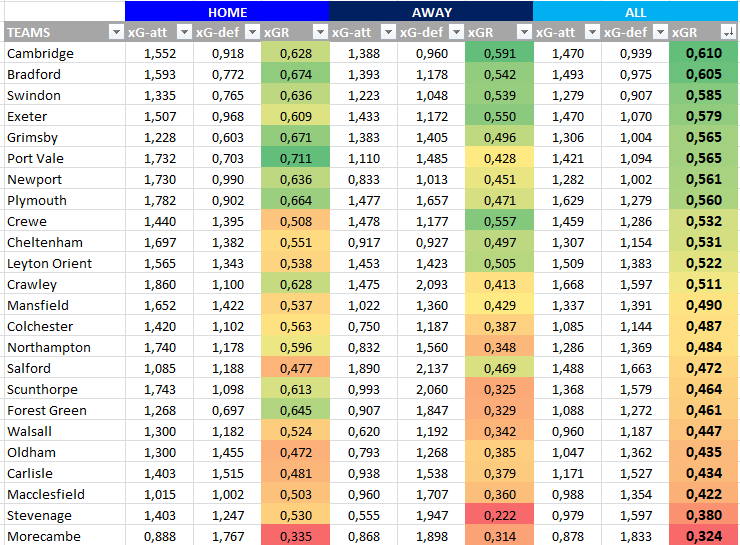
Task: Click Salford's away xG-def value 2,137
Action: pos(431,368)
